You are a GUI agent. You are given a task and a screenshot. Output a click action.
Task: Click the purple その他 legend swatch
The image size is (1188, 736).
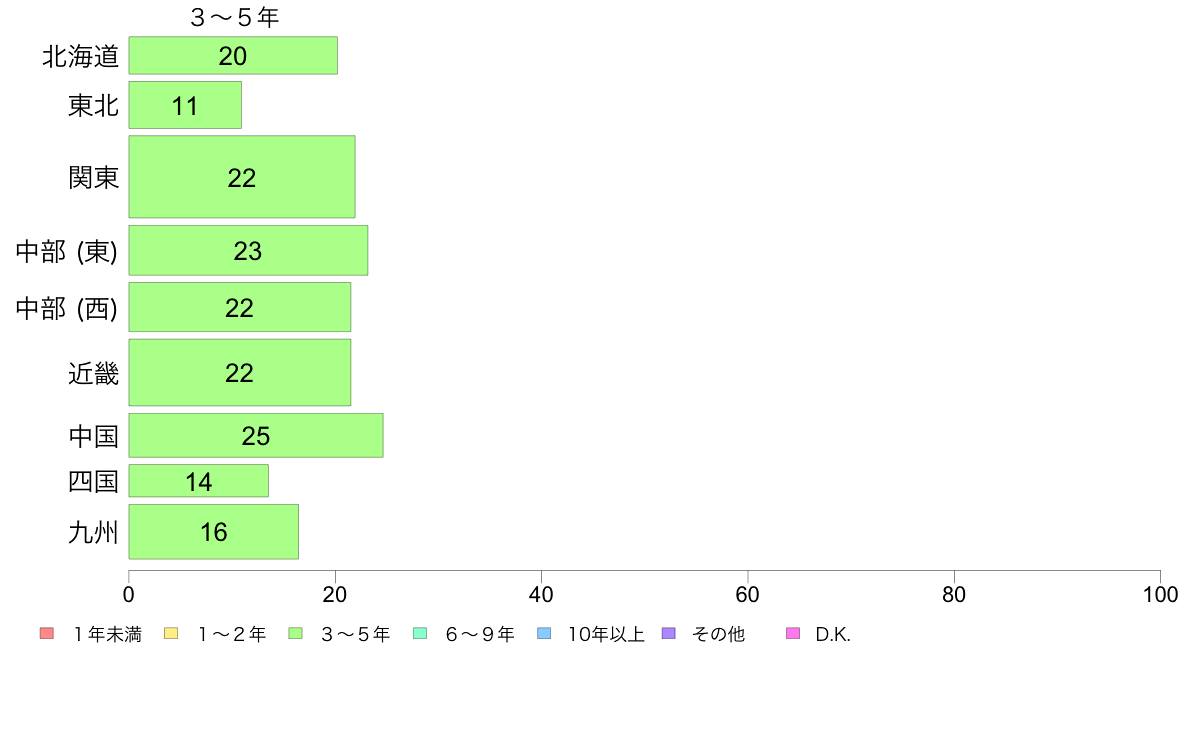668,634
